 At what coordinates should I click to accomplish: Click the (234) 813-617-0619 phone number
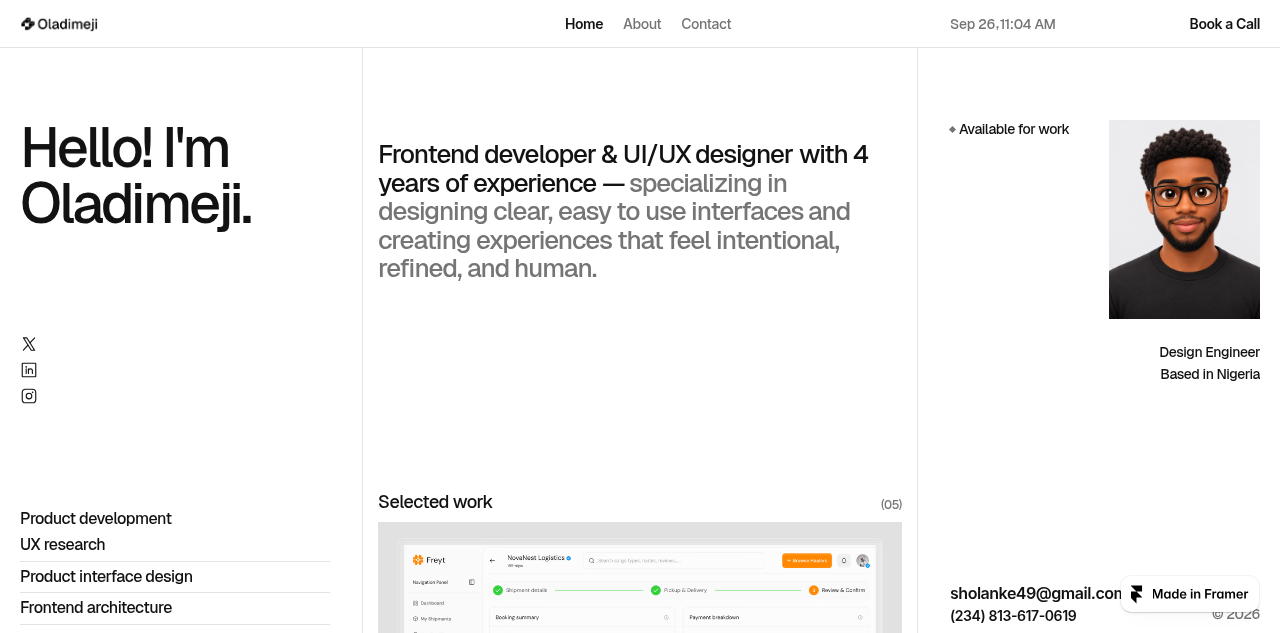tap(1013, 616)
